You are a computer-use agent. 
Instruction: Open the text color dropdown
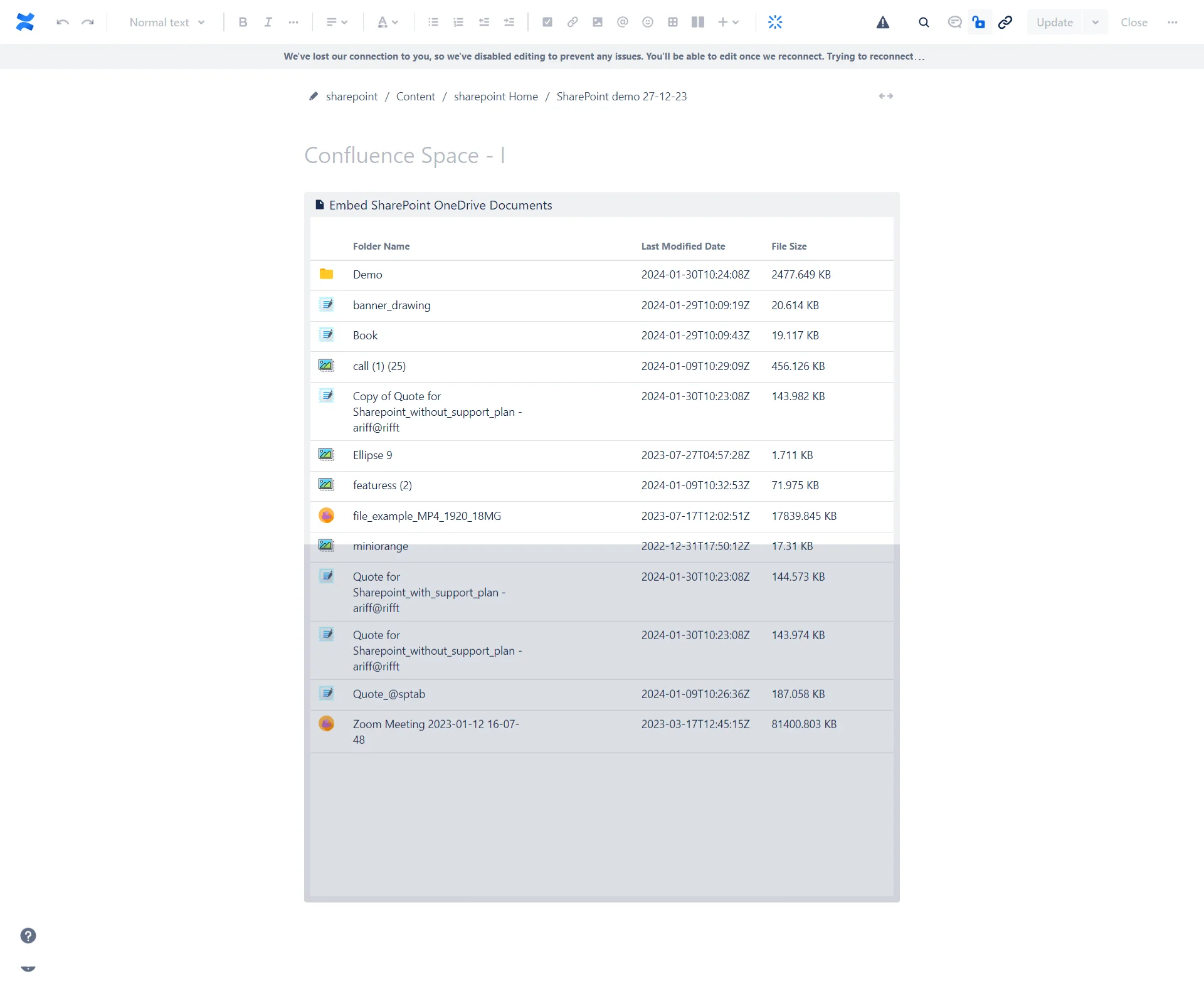tap(388, 23)
